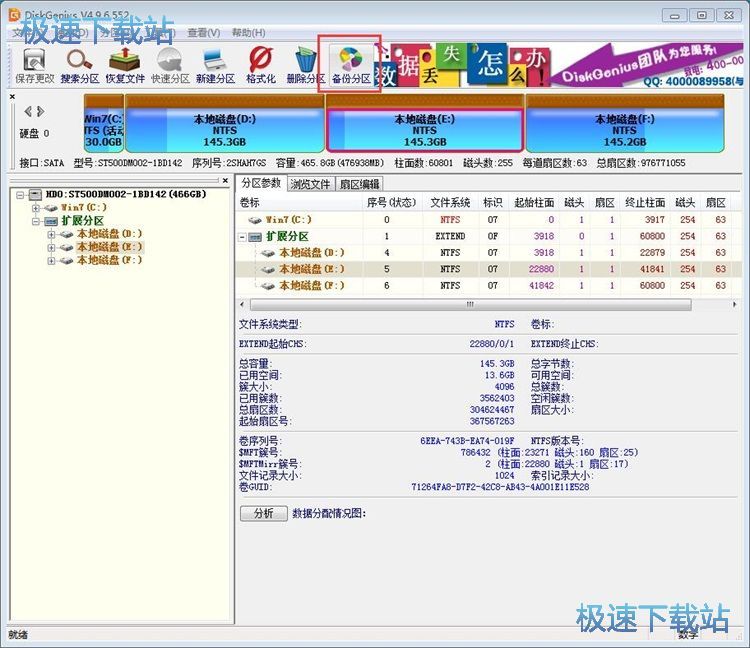Select 本地磁盘(F:) in the left tree
Viewport: 750px width, 648px height.
(110, 260)
